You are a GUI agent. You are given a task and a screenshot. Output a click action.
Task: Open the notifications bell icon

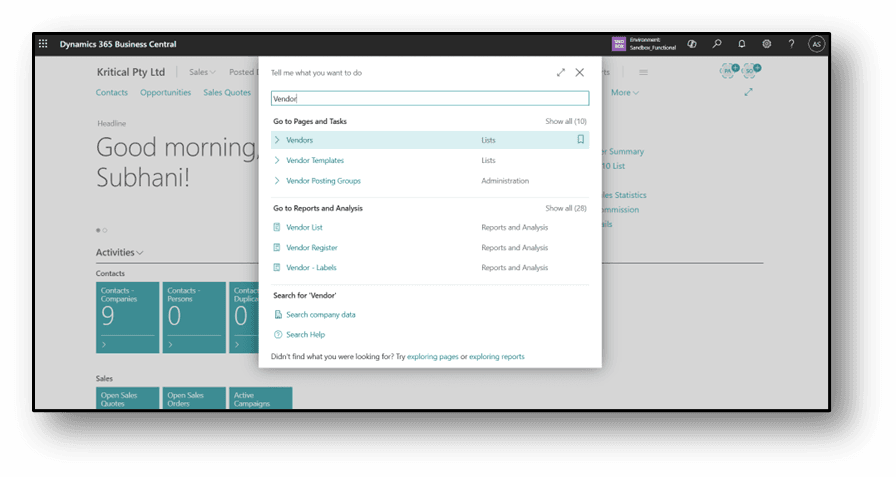tap(742, 44)
